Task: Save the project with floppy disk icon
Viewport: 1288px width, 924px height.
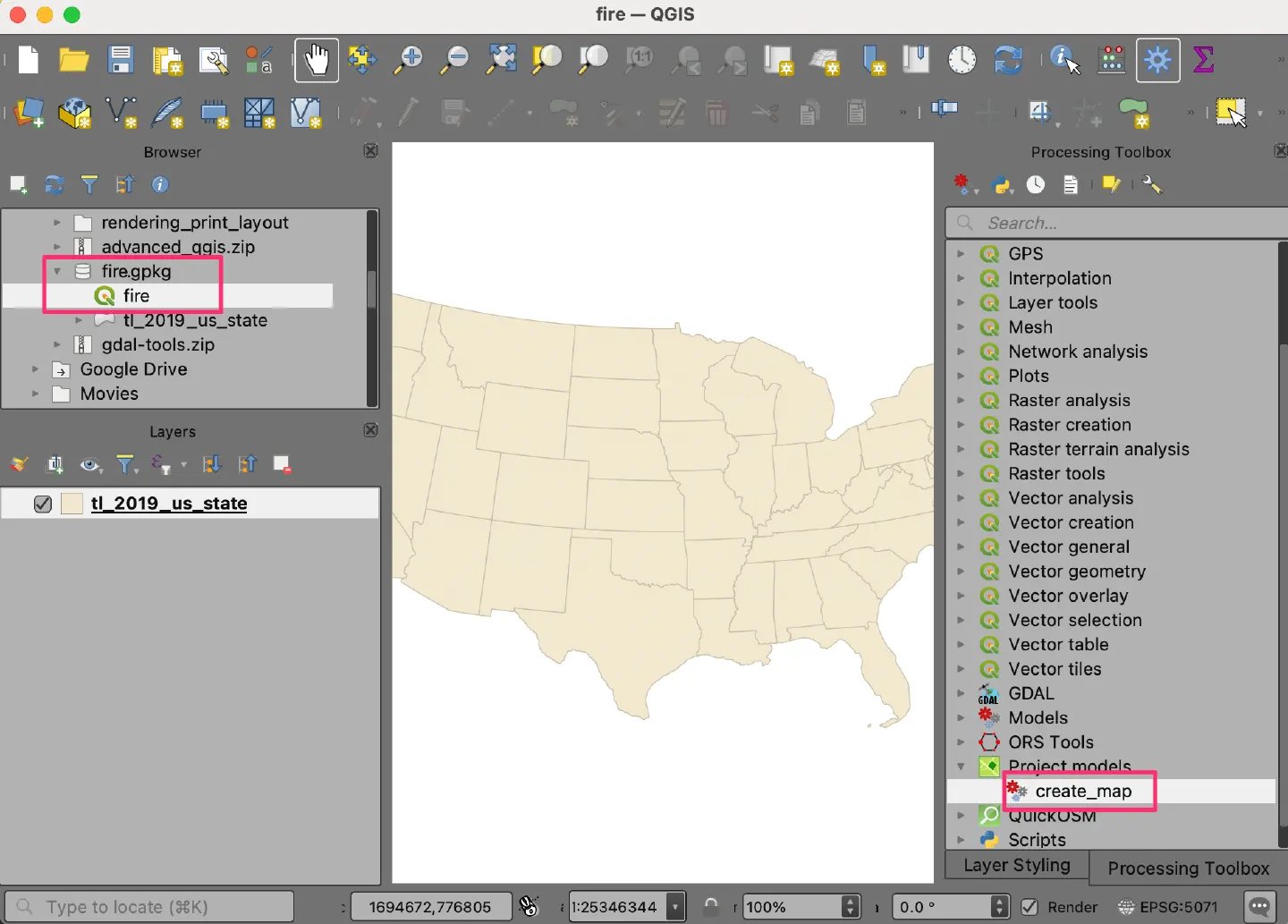Action: tap(120, 60)
